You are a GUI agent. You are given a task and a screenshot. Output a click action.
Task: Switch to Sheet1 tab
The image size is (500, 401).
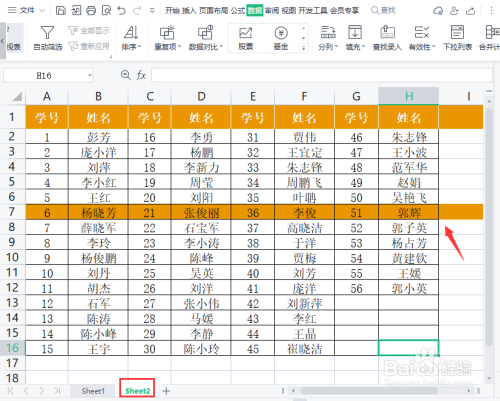93,391
